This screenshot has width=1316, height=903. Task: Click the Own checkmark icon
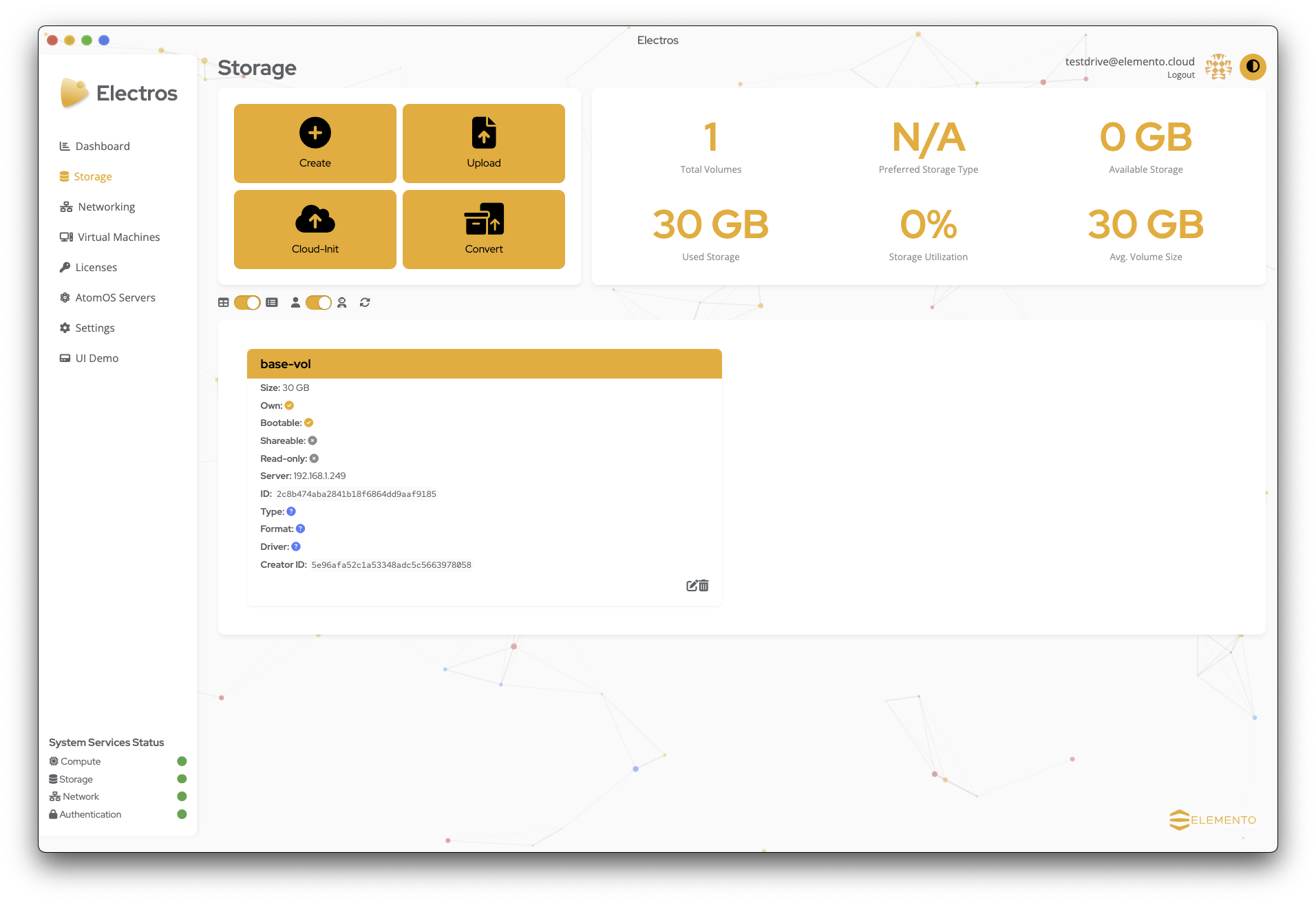tap(289, 405)
